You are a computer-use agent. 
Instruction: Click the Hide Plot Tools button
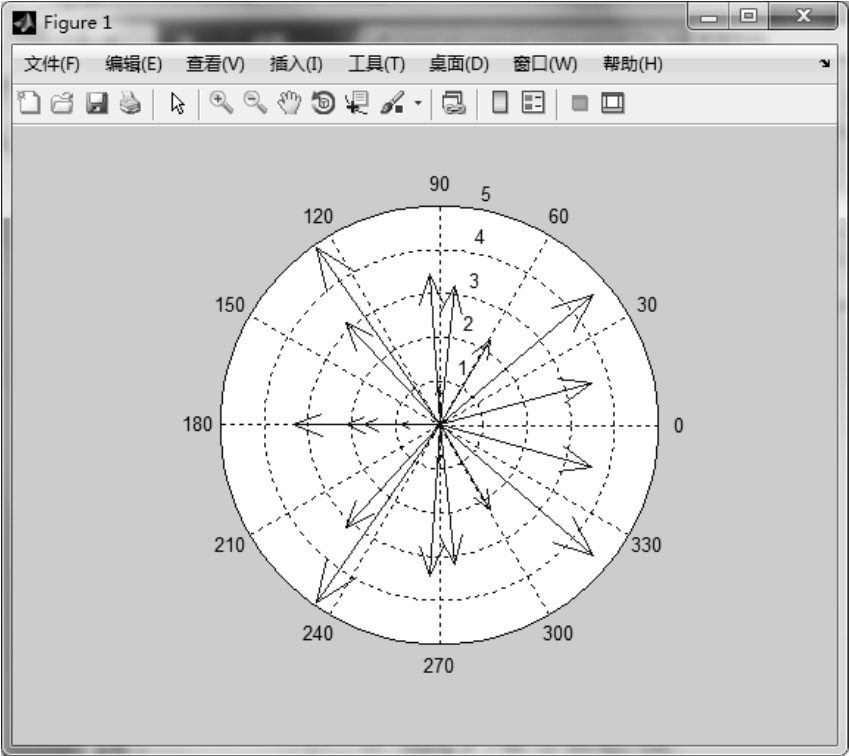579,103
